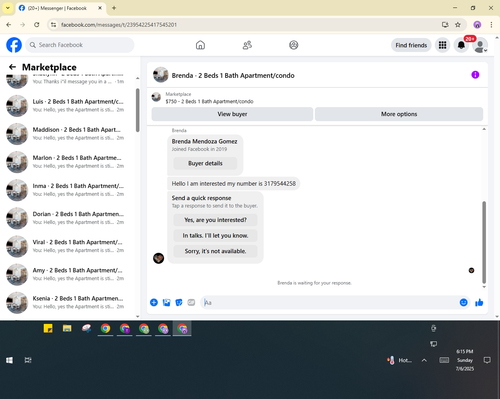500x399 pixels.
Task: Choose a sticker icon in composer
Action: click(179, 302)
